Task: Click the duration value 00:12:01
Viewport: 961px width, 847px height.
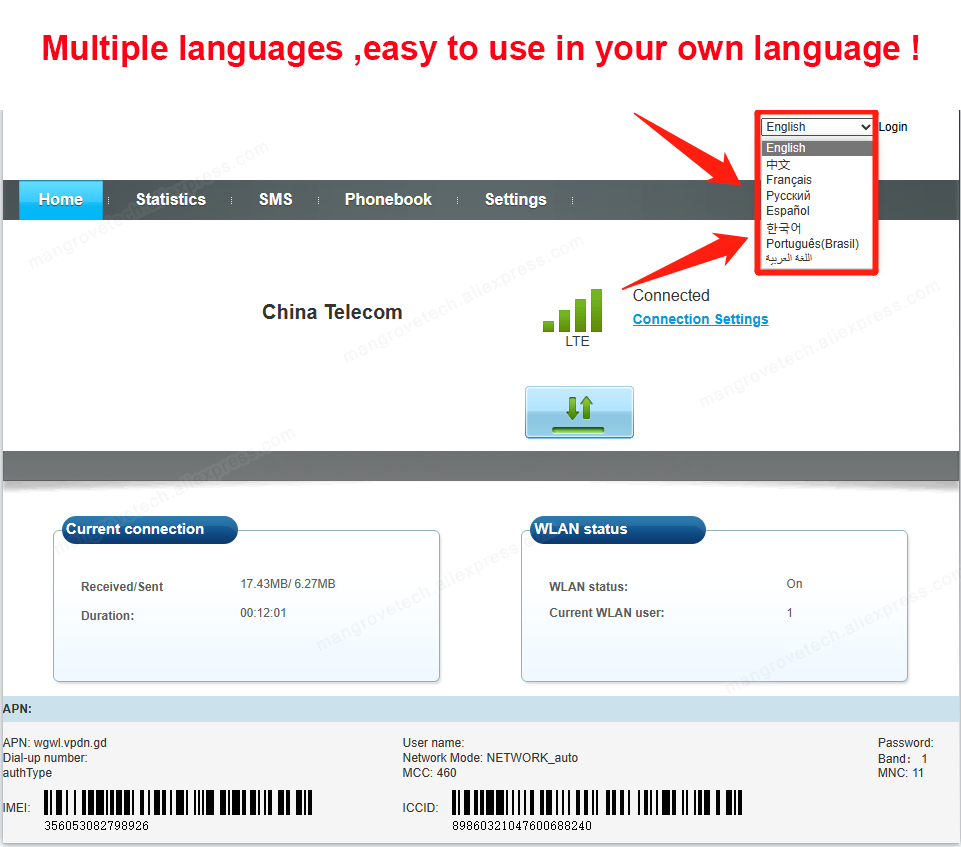Action: (263, 613)
